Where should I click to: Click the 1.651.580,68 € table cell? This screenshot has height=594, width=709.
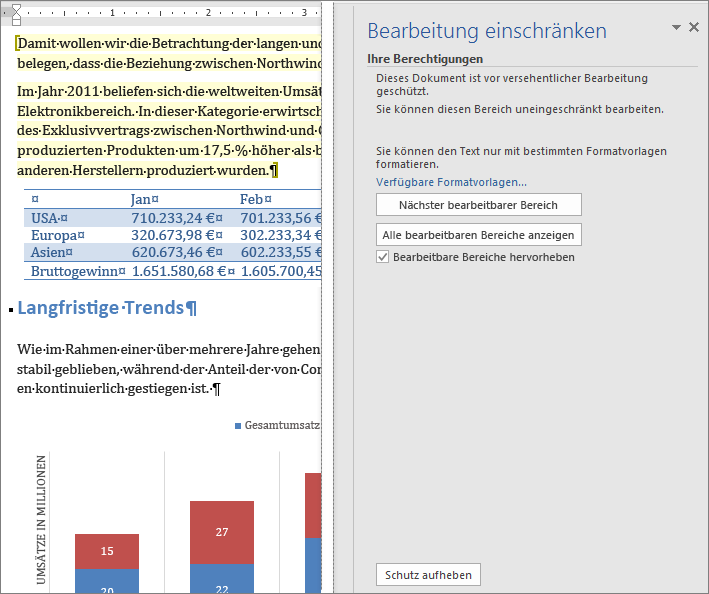click(x=183, y=271)
